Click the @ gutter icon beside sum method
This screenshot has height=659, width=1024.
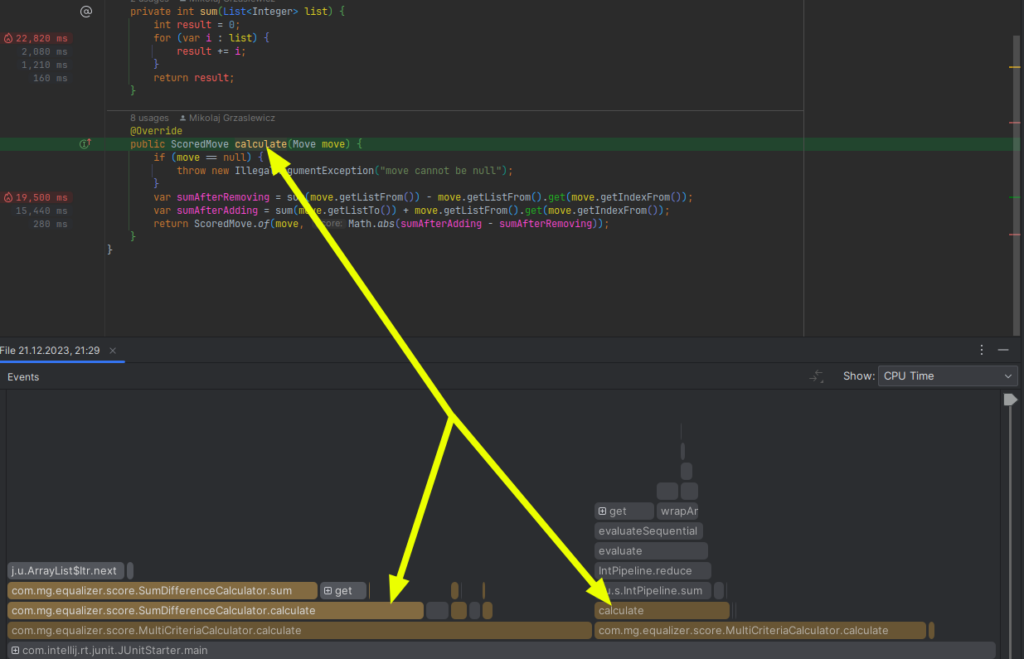pyautogui.click(x=86, y=11)
